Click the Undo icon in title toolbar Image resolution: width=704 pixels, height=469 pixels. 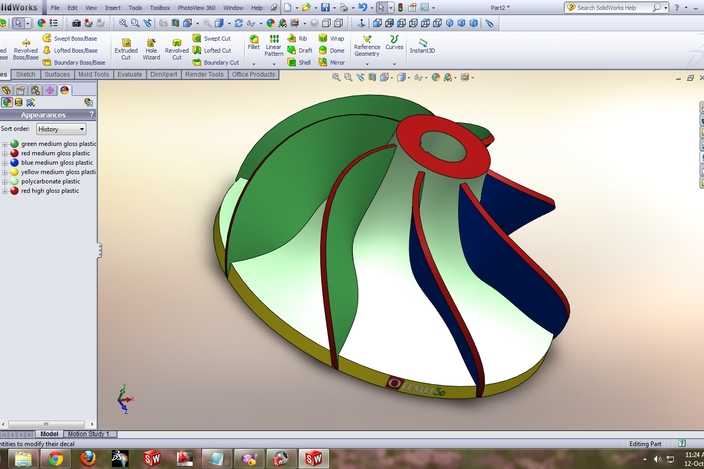pyautogui.click(x=363, y=8)
